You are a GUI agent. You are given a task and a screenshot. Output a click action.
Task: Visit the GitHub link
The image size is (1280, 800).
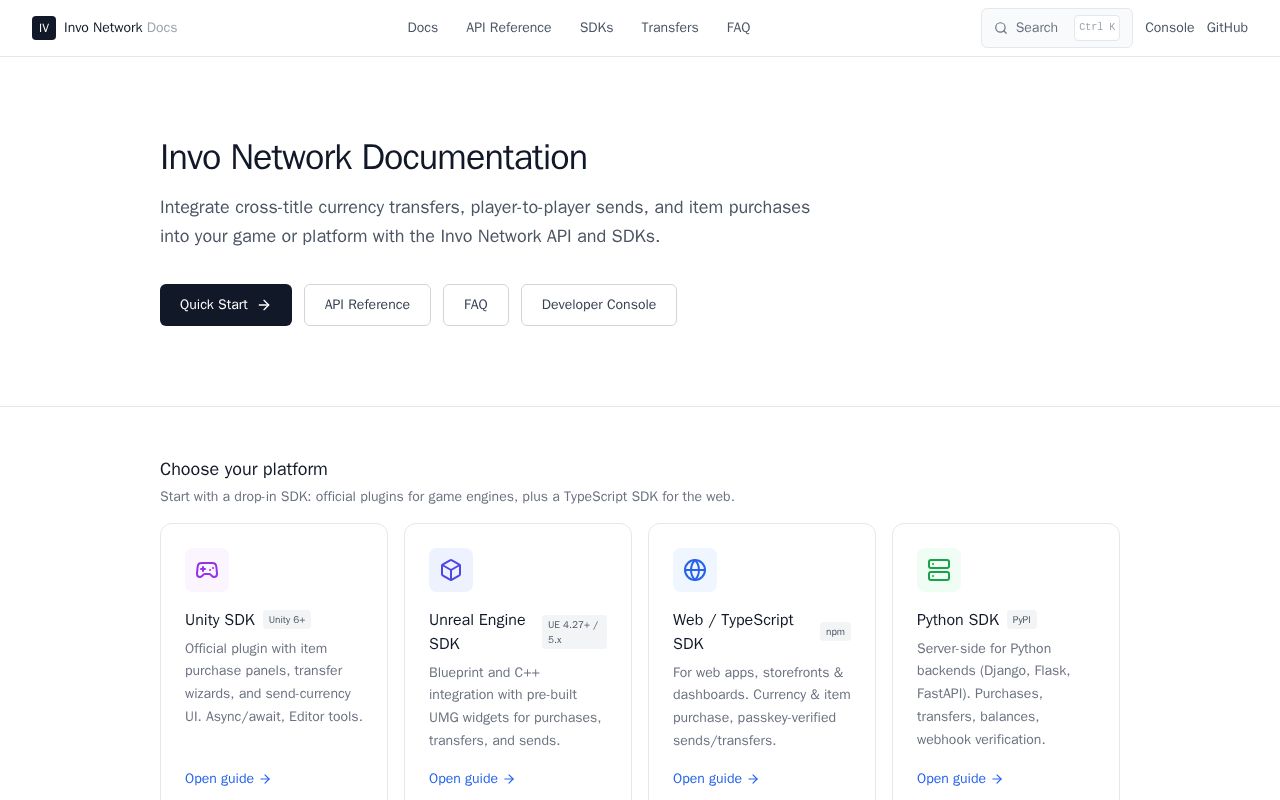click(x=1227, y=28)
